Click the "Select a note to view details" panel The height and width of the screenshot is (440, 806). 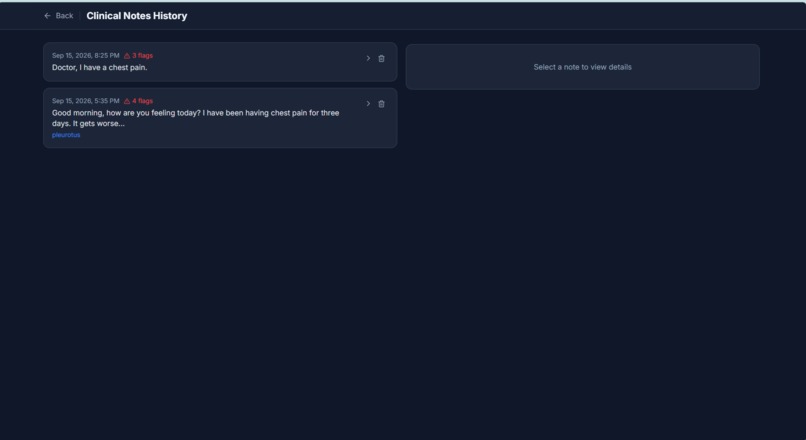(x=582, y=67)
